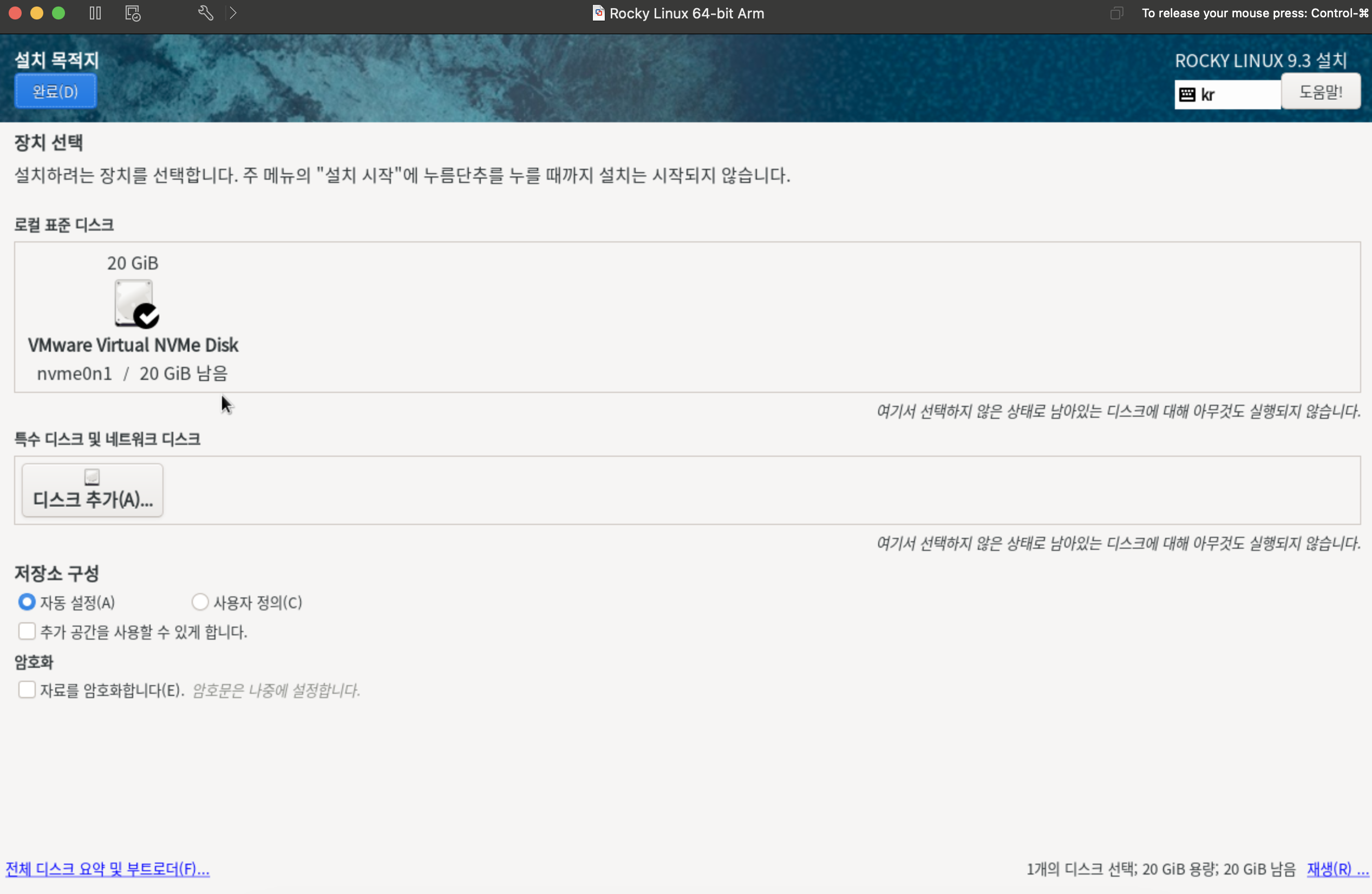The height and width of the screenshot is (894, 1372).
Task: Click the 로컬 표준 디스크 section label
Action: [x=64, y=225]
